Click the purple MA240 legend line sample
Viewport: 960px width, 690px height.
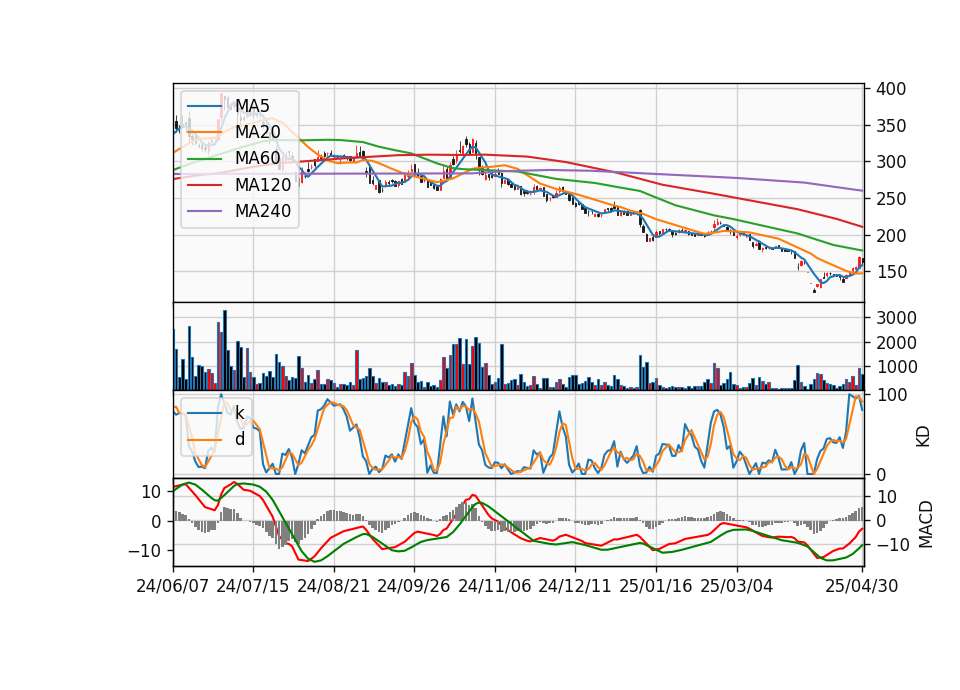(x=204, y=211)
